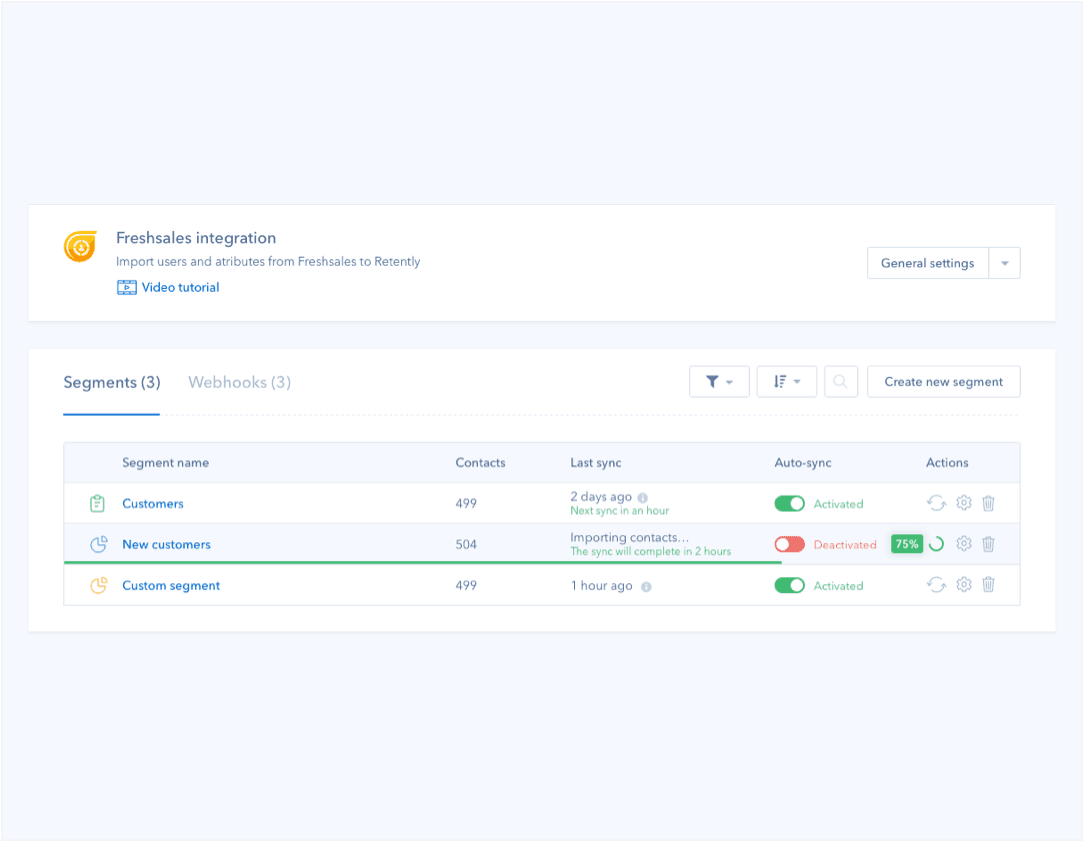The width and height of the screenshot is (1084, 842).
Task: Click the Last sync column header
Action: (x=596, y=462)
